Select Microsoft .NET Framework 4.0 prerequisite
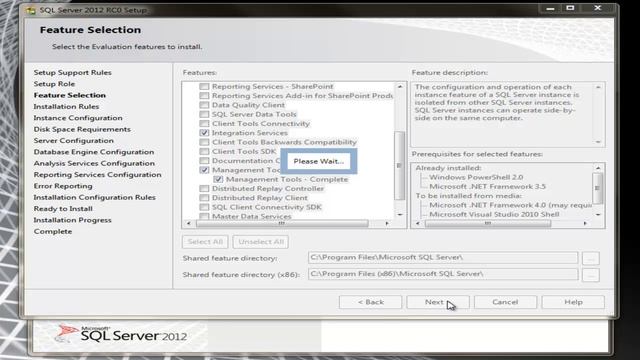 click(x=510, y=205)
